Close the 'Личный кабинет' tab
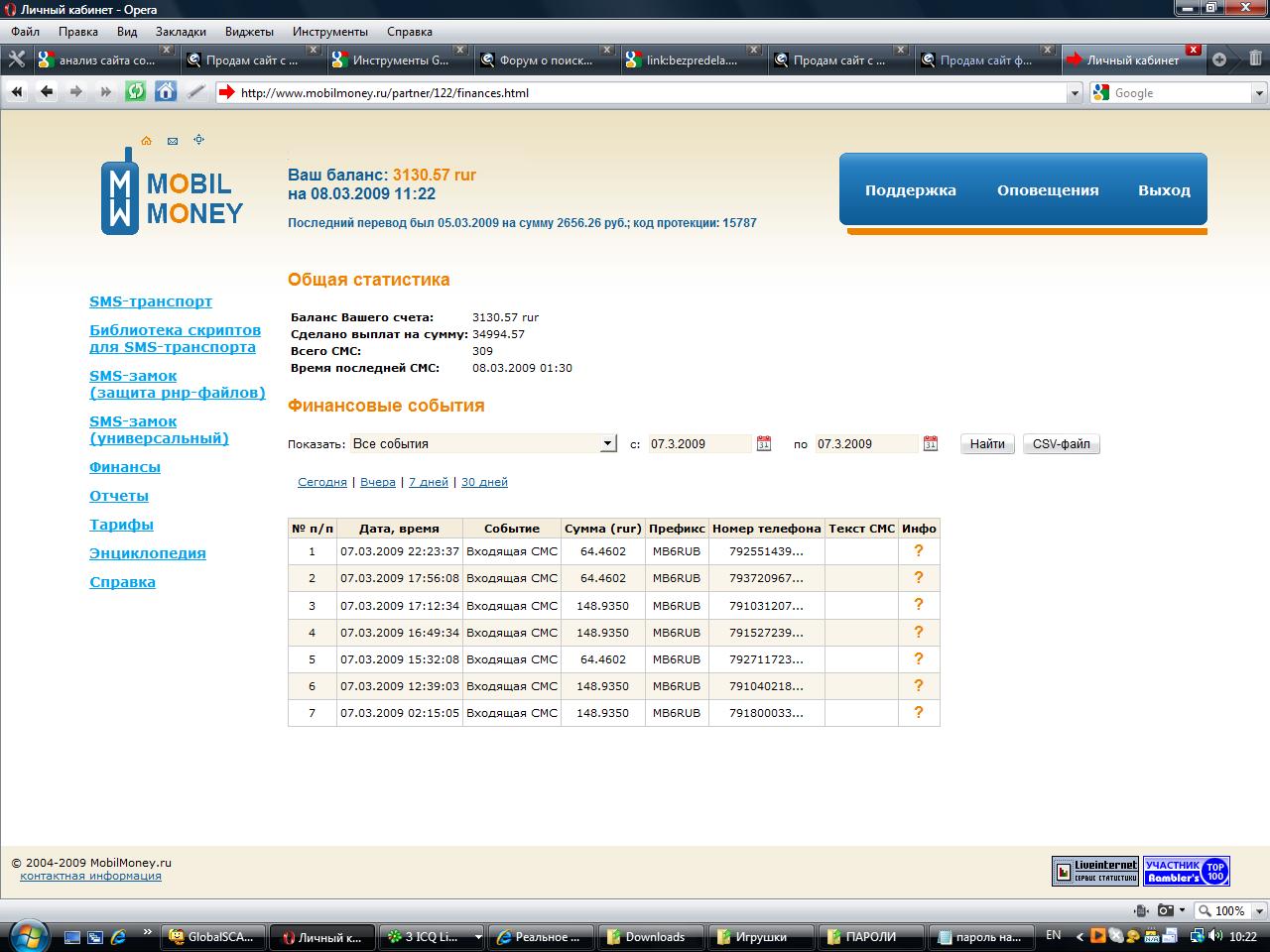Image resolution: width=1270 pixels, height=952 pixels. point(1193,50)
